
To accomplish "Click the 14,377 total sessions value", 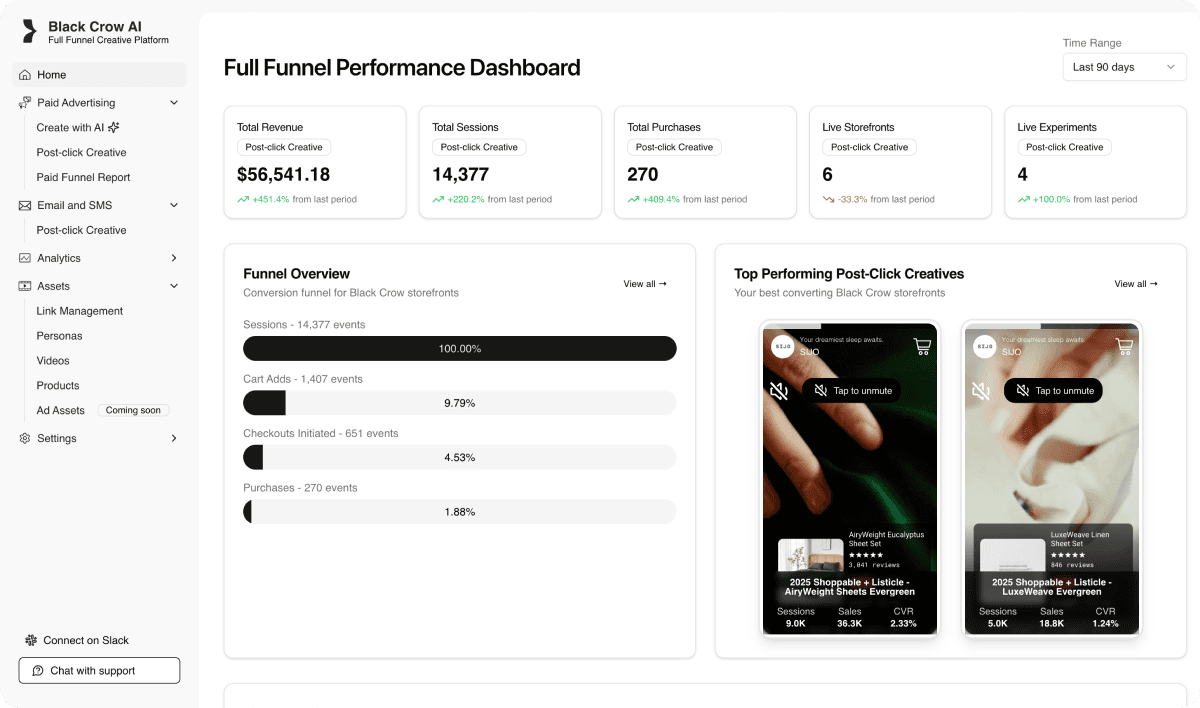I will [460, 174].
